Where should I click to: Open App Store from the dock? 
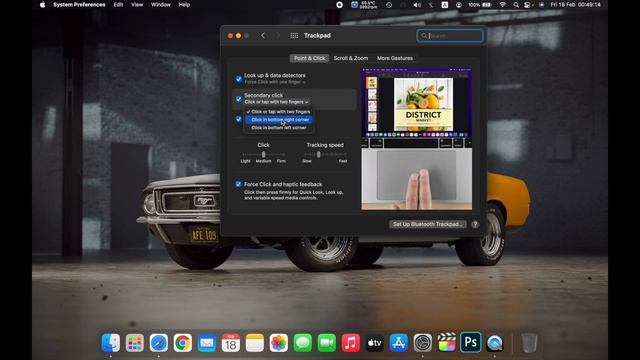[399, 343]
